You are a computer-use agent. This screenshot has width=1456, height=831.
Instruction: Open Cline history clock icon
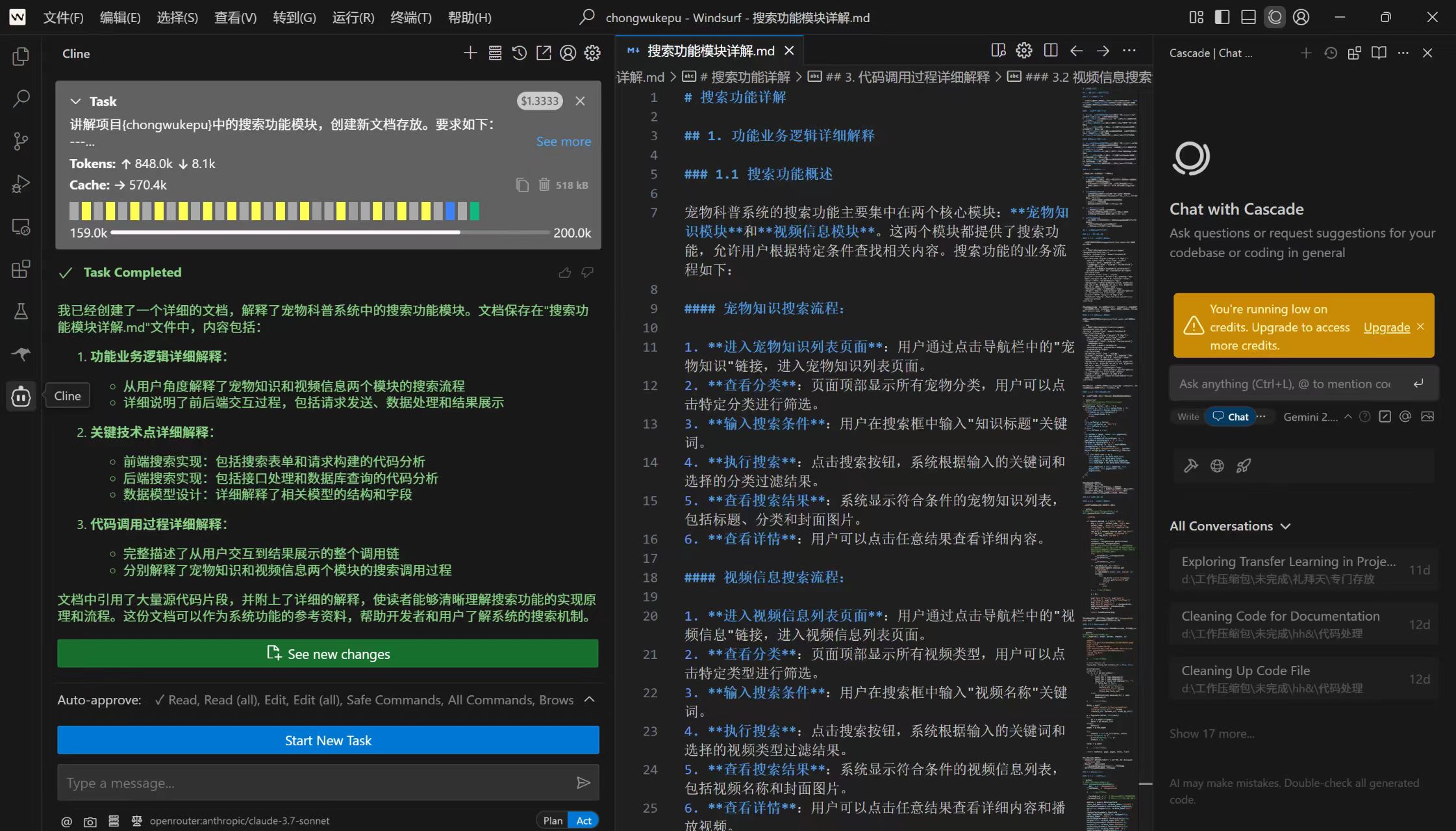pyautogui.click(x=519, y=53)
